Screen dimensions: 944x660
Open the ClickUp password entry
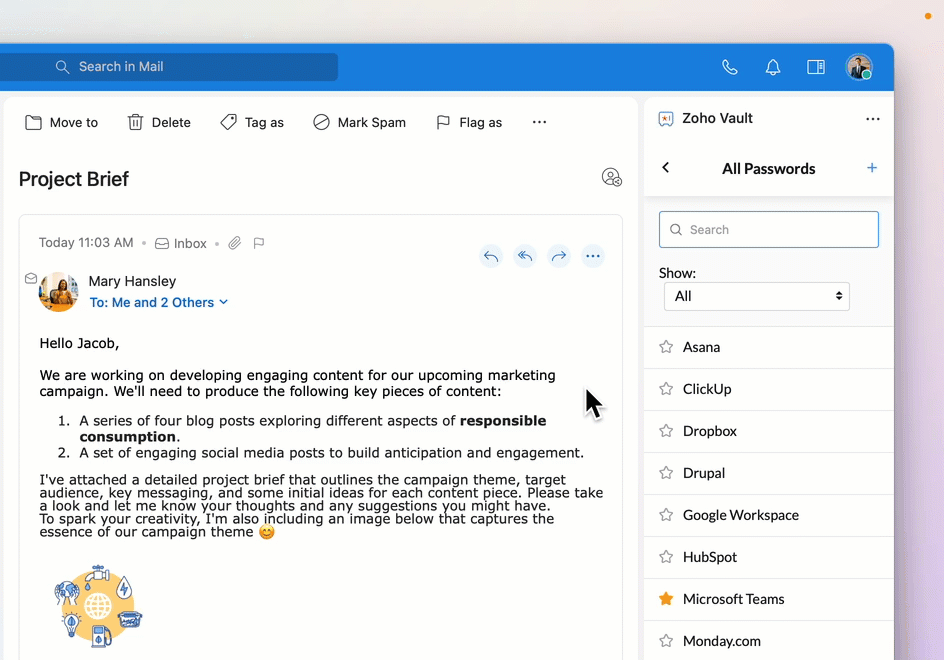[769, 390]
